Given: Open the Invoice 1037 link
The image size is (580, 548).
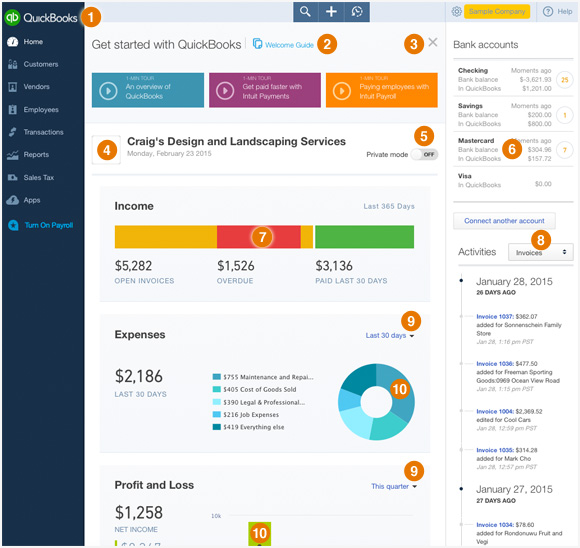Looking at the screenshot, I should (495, 316).
